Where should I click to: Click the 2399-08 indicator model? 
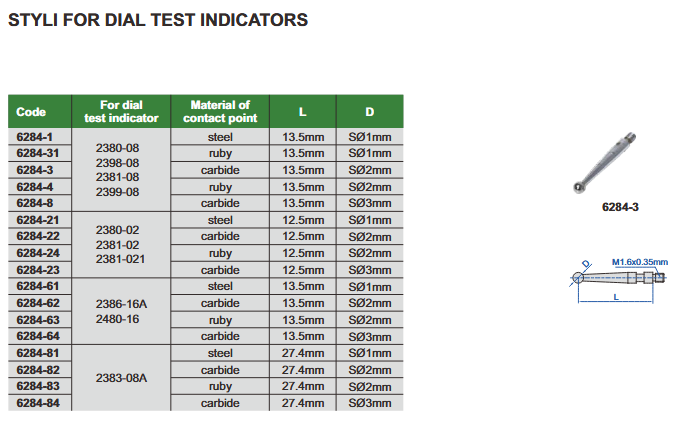click(117, 191)
